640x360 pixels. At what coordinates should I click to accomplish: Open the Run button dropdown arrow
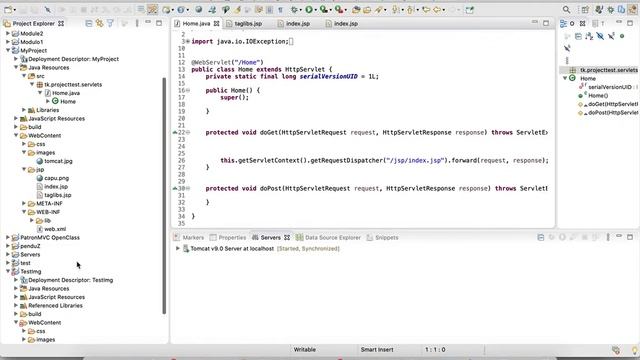coord(316,10)
